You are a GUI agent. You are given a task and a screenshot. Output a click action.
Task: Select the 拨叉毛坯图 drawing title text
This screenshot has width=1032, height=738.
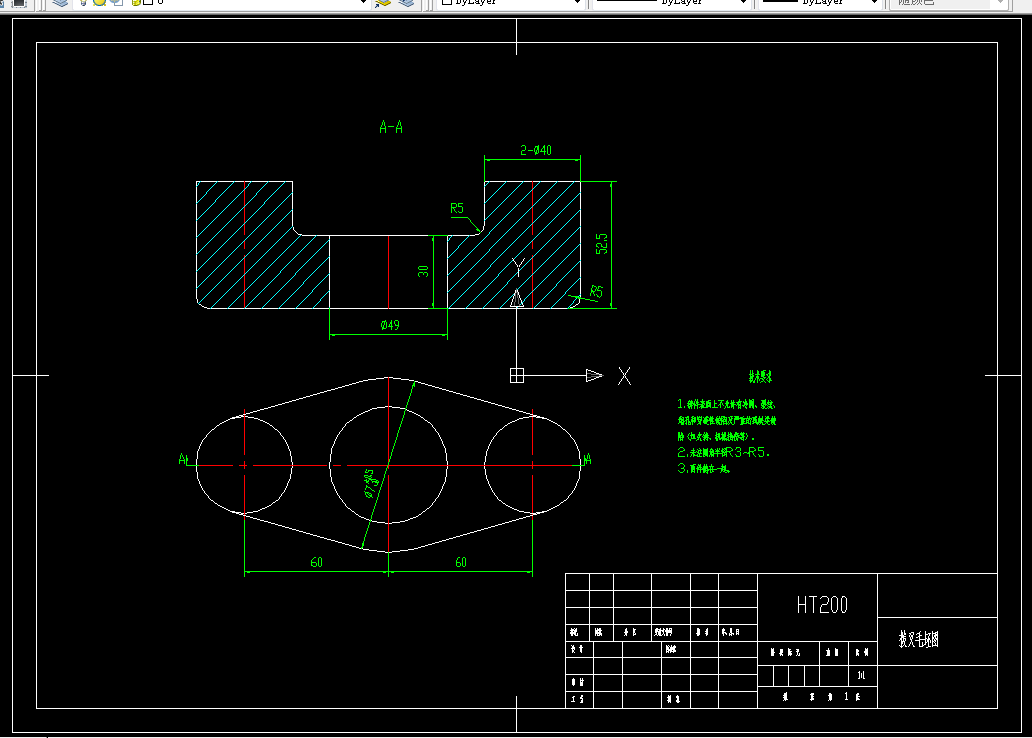(x=919, y=639)
